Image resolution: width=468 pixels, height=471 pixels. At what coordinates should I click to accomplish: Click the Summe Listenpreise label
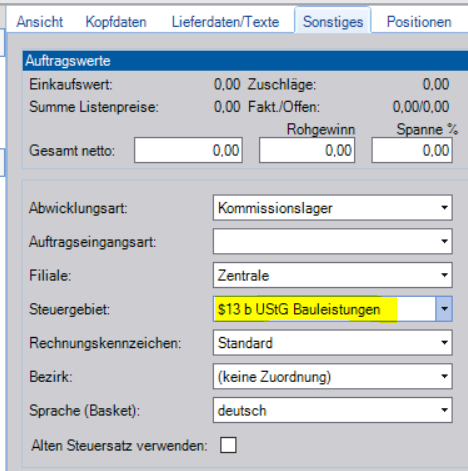click(x=94, y=107)
